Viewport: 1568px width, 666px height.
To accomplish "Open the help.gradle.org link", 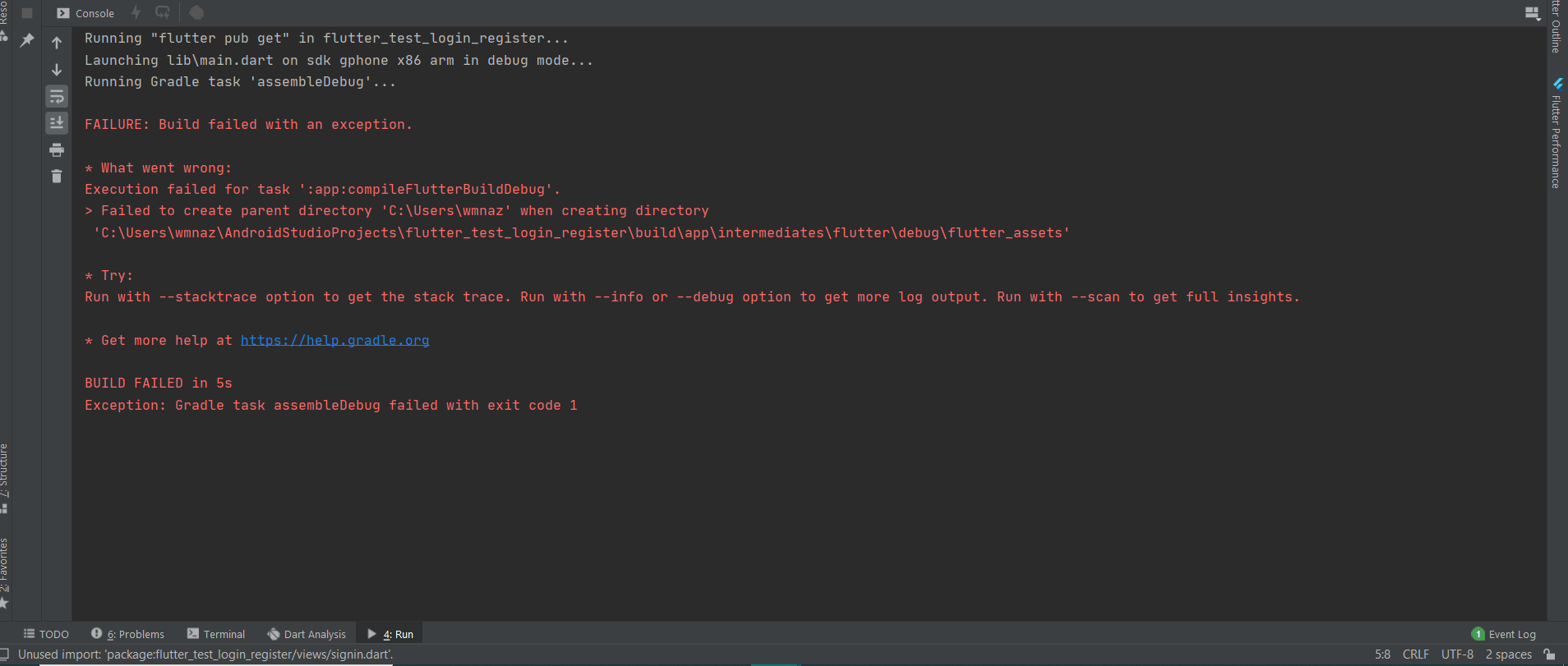I will tap(334, 340).
